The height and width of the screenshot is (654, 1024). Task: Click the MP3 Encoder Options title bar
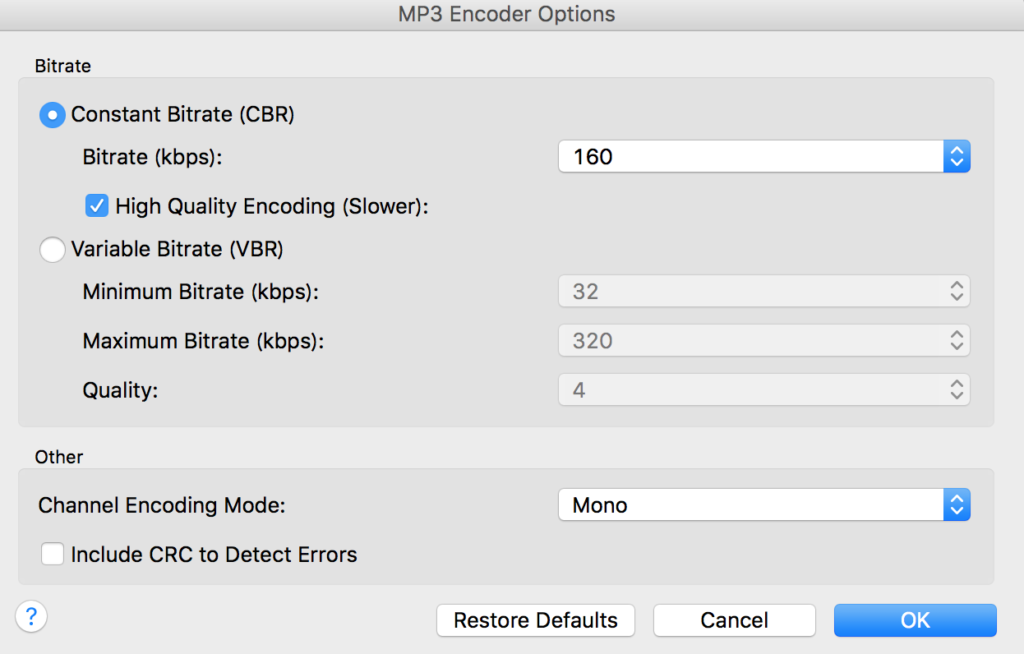[507, 14]
